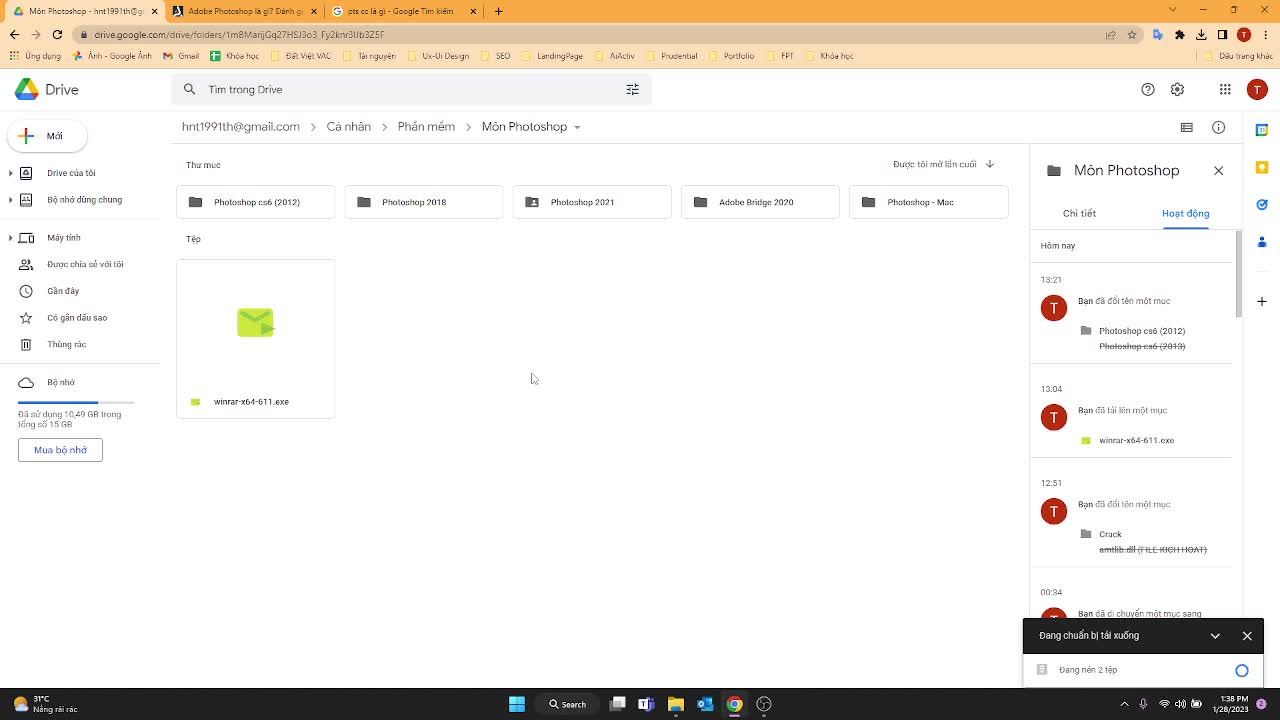Viewport: 1280px width, 720px height.
Task: Open Google Tasks side panel
Action: [1262, 204]
